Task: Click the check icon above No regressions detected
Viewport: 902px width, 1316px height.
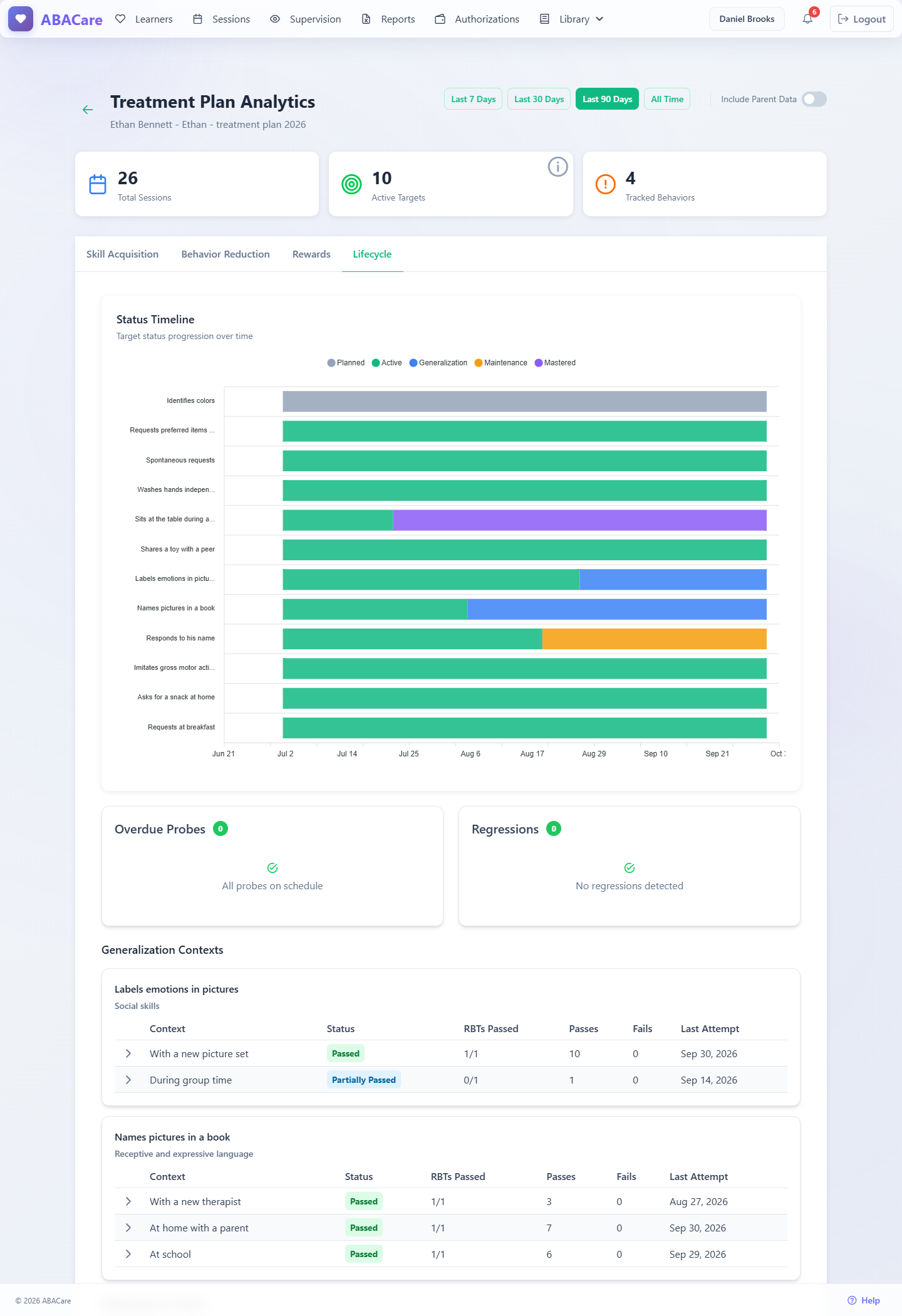Action: click(x=630, y=868)
